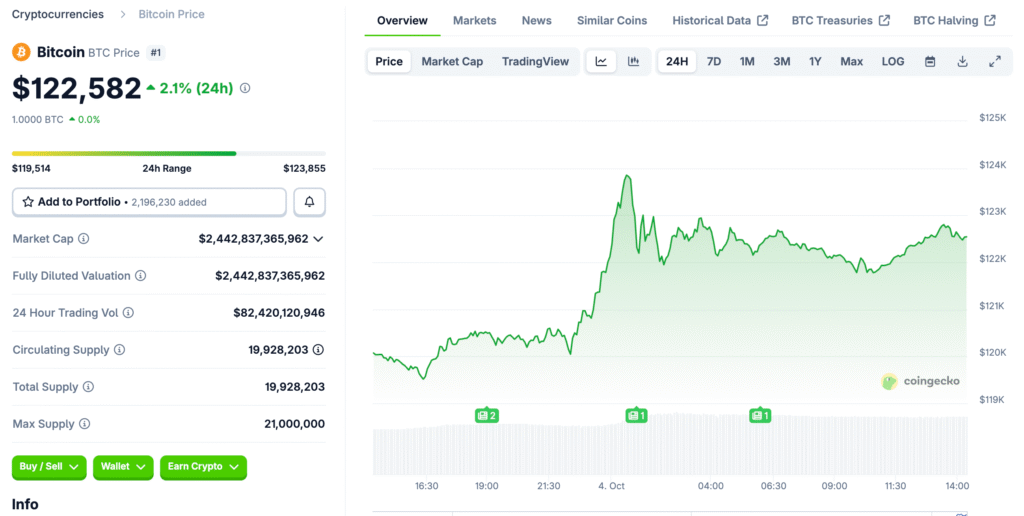Open Cryptocurrencies breadcrumb link
Viewport: 1024px width, 516px height.
[x=57, y=14]
